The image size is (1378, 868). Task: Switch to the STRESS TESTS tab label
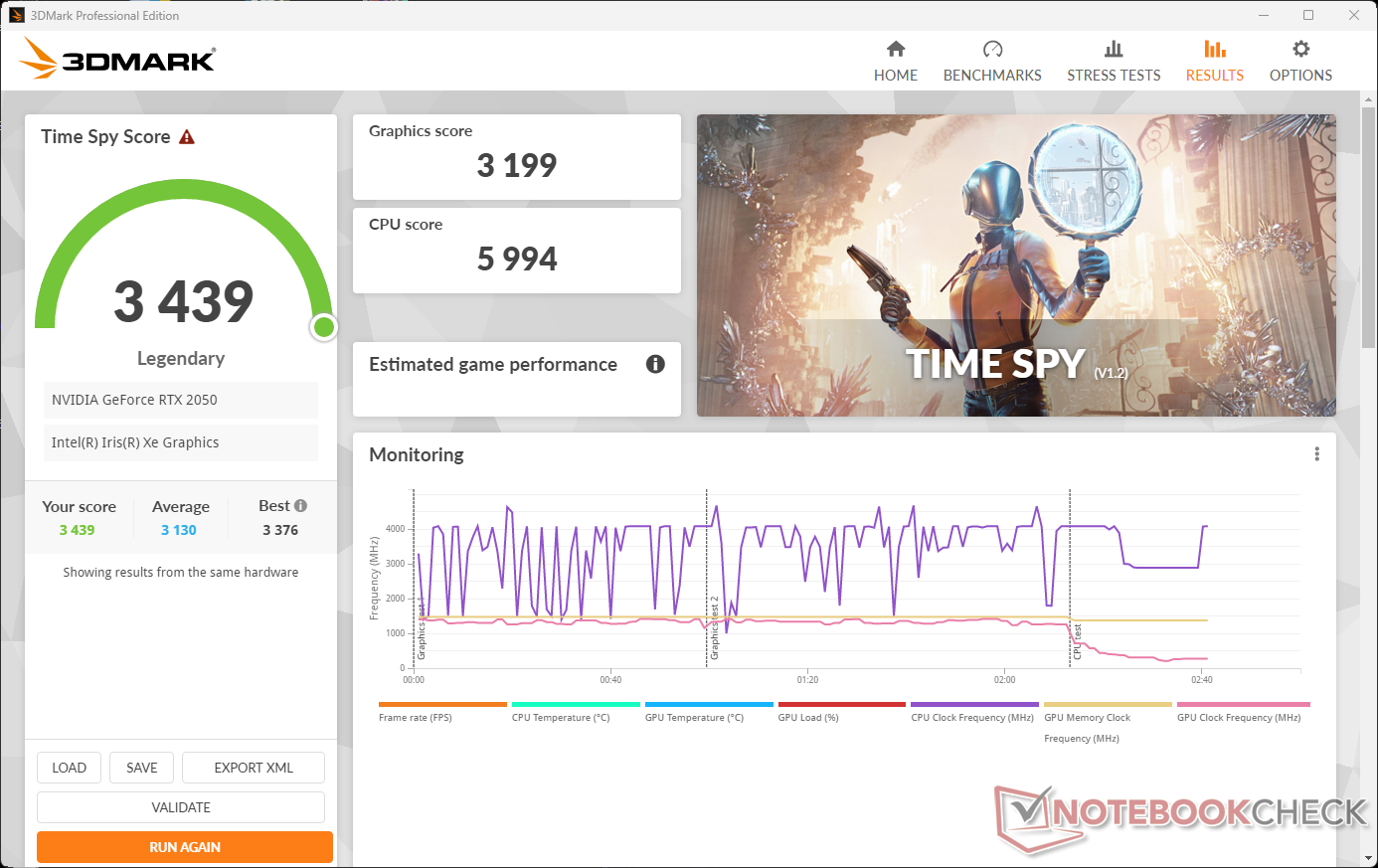click(1114, 76)
